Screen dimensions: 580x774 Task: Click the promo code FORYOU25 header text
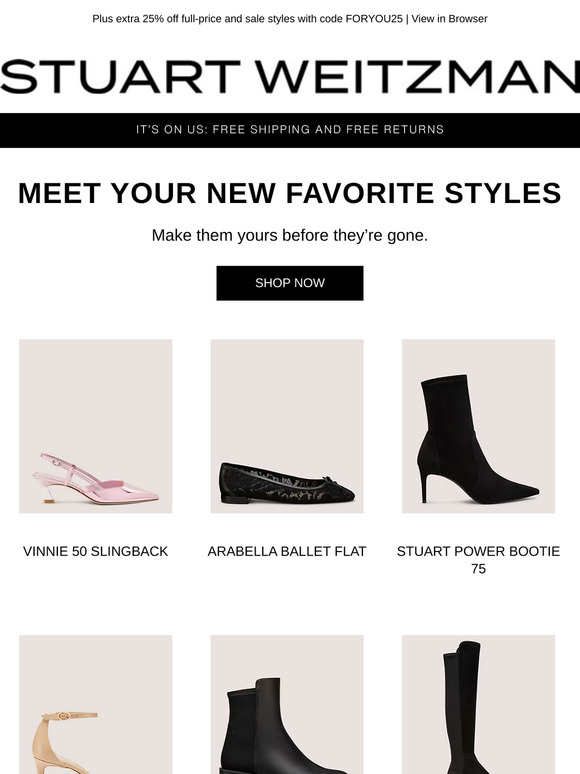click(x=248, y=19)
